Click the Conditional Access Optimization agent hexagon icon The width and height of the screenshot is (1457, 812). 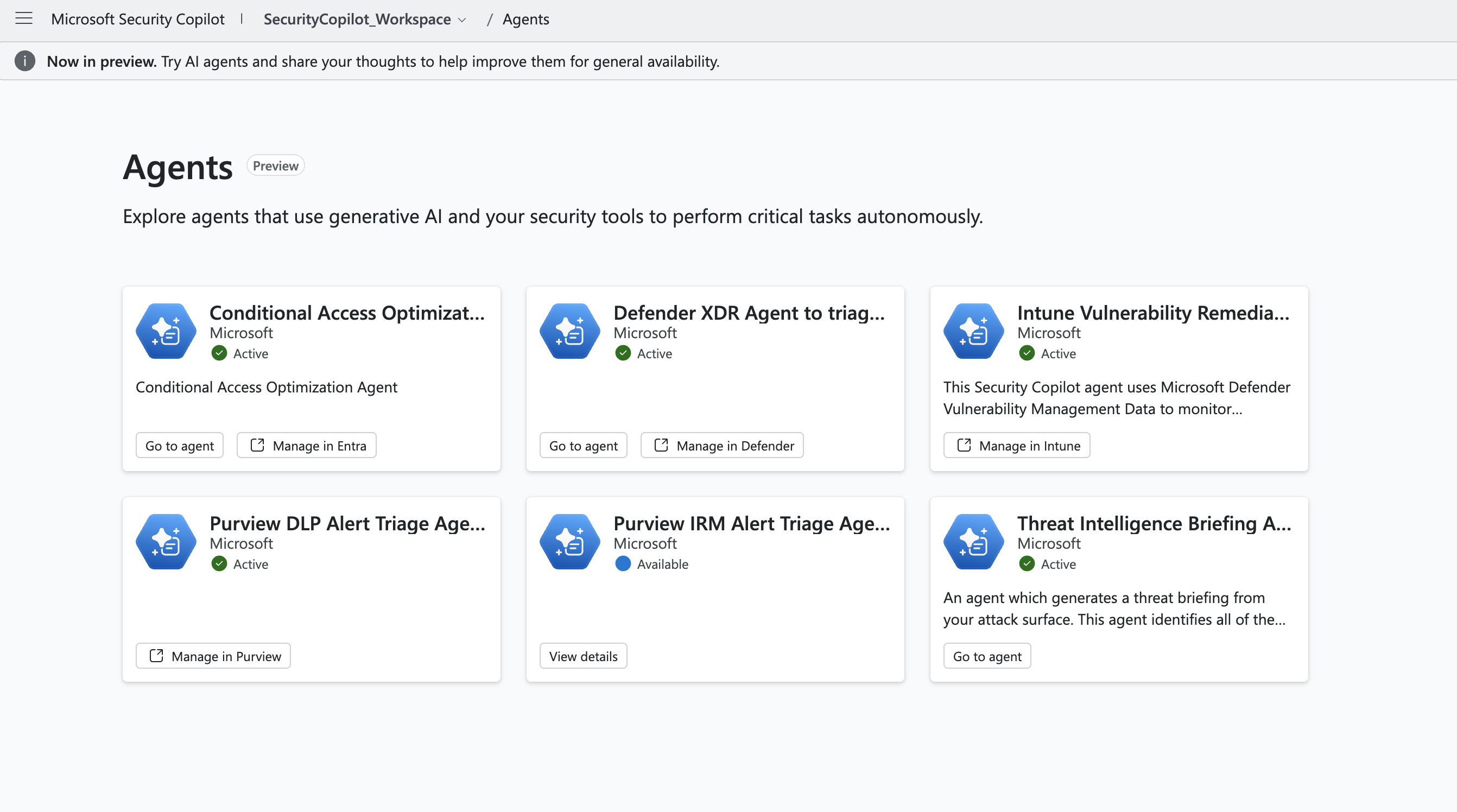point(166,331)
